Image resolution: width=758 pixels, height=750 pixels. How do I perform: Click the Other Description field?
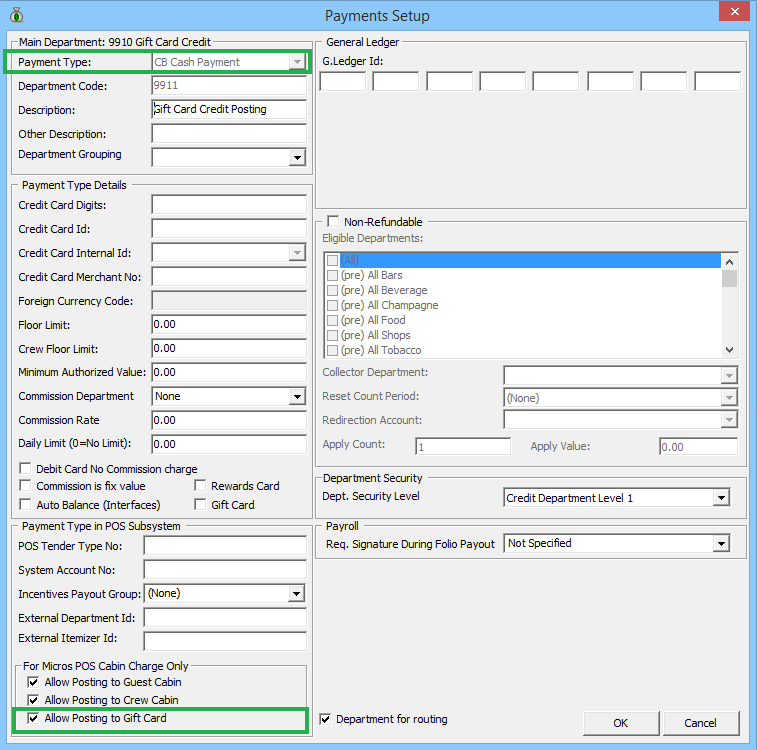[x=229, y=133]
